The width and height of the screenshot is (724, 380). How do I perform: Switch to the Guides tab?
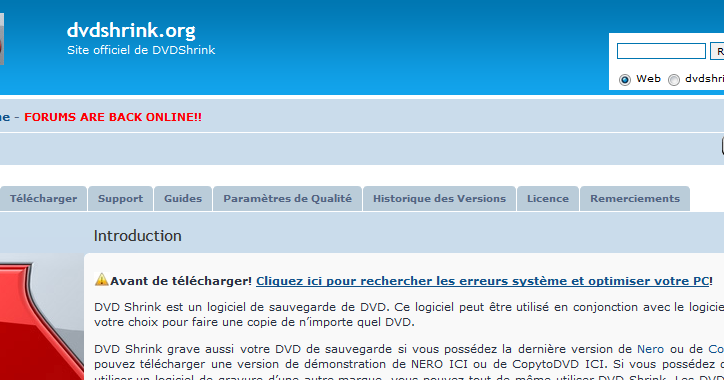point(183,199)
